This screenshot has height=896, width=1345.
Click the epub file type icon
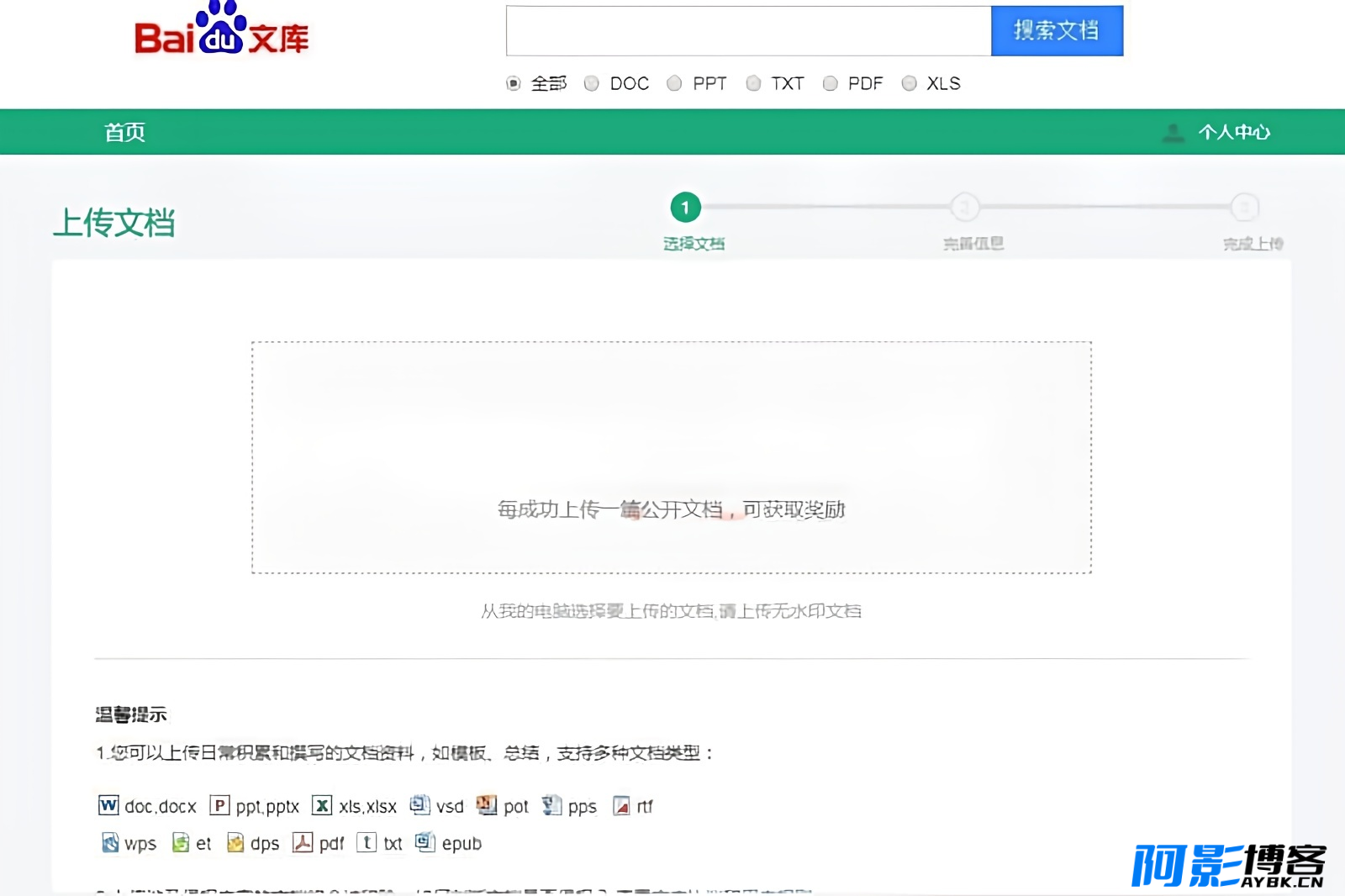pos(425,842)
